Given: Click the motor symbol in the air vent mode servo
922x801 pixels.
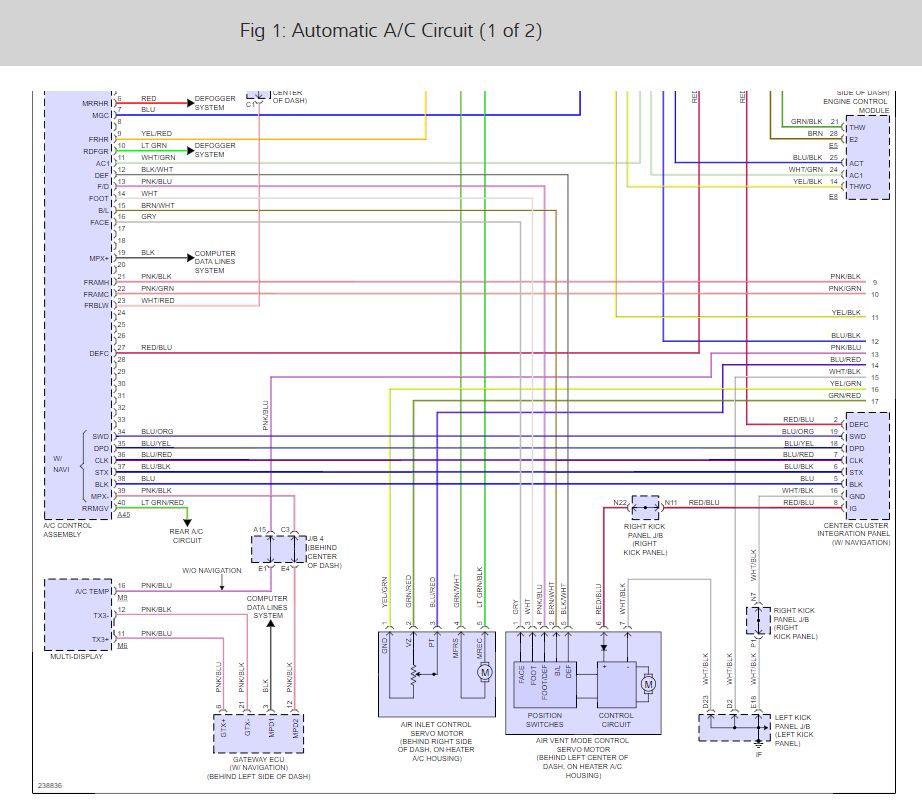Looking at the screenshot, I should coord(648,685).
